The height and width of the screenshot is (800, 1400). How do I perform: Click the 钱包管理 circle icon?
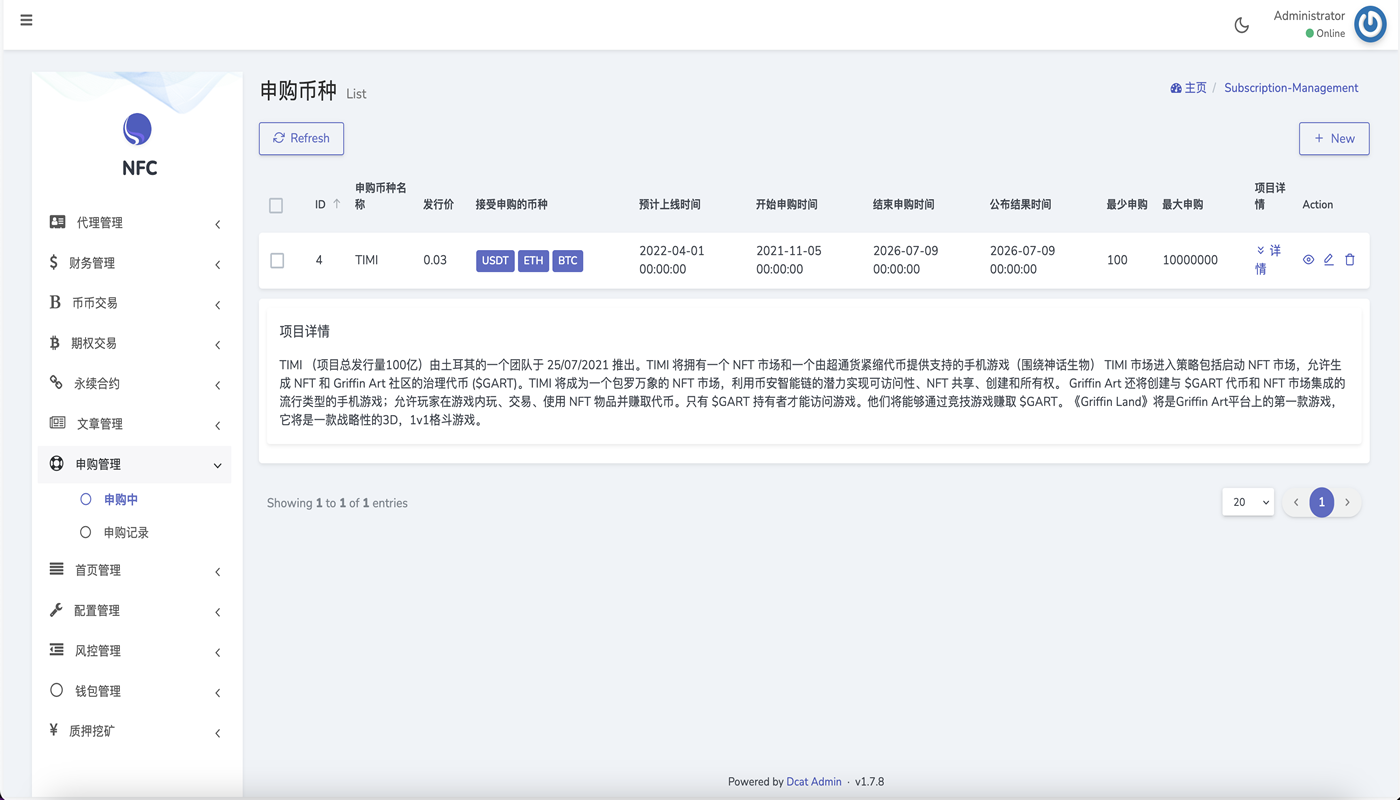(56, 690)
